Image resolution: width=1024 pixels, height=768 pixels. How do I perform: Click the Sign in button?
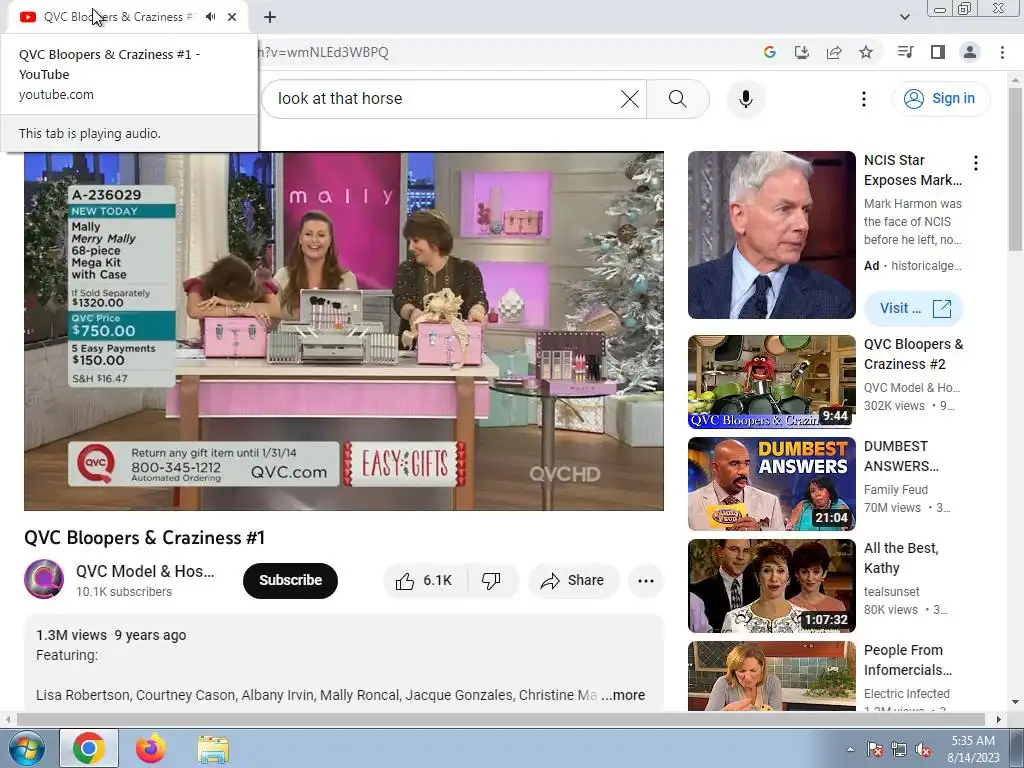(941, 99)
